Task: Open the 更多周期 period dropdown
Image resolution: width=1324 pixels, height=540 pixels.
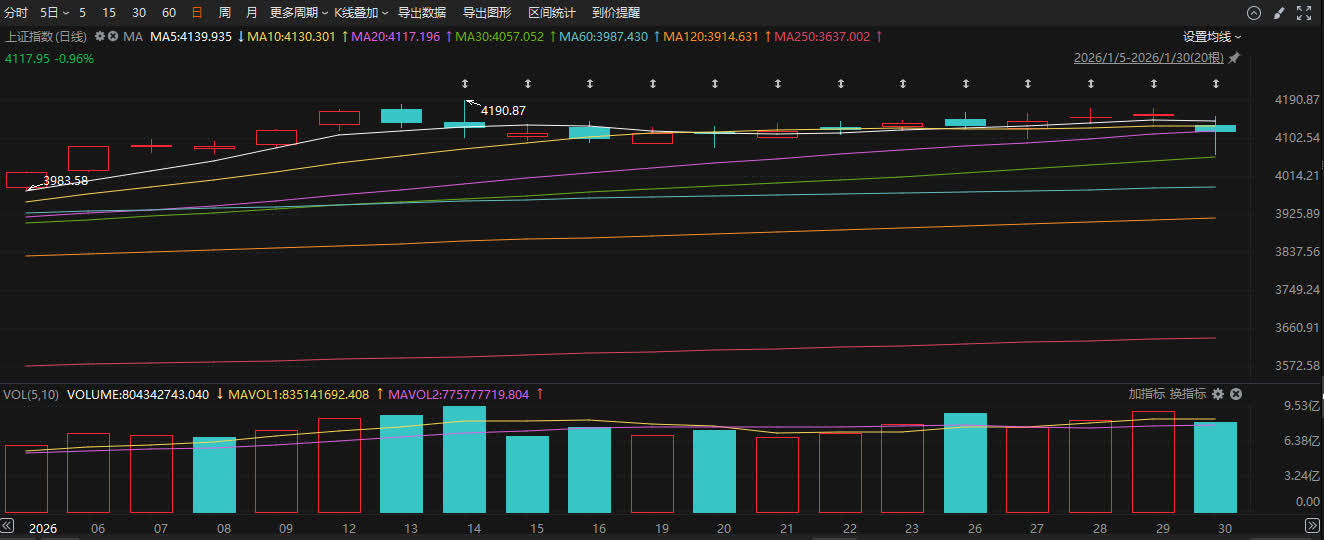Action: [299, 13]
